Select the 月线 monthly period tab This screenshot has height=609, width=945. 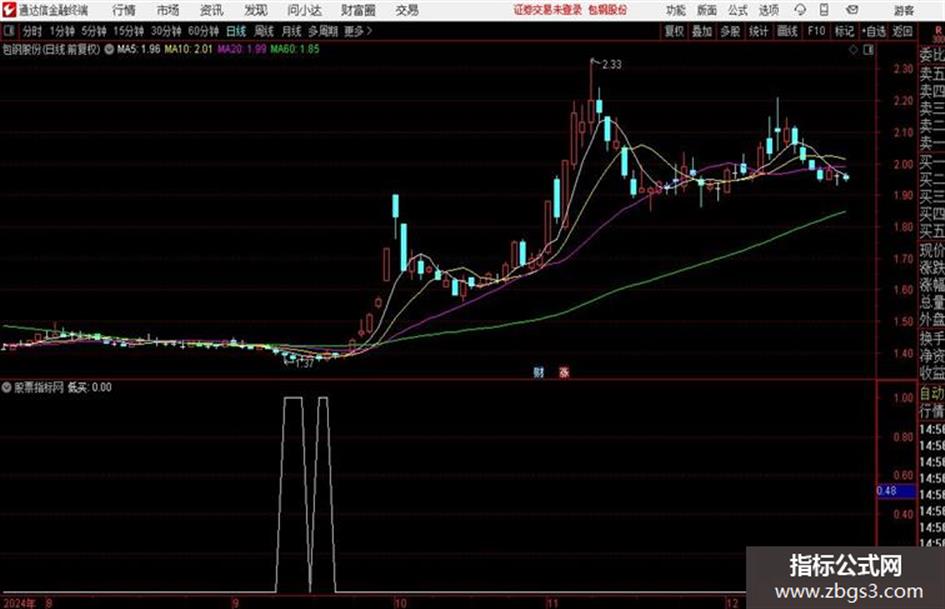(292, 31)
